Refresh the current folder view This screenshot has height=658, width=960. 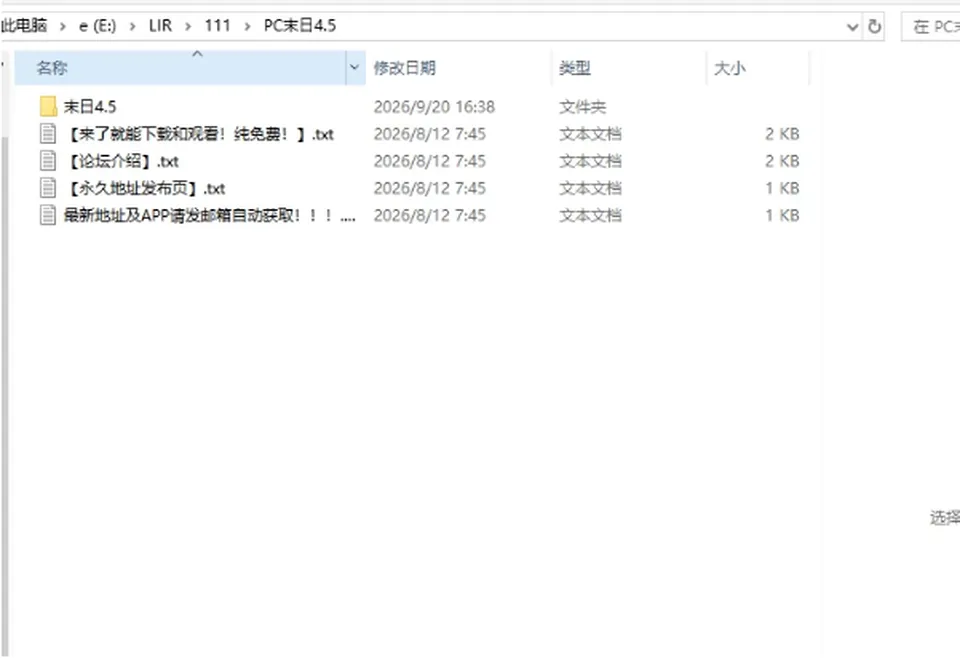[874, 26]
